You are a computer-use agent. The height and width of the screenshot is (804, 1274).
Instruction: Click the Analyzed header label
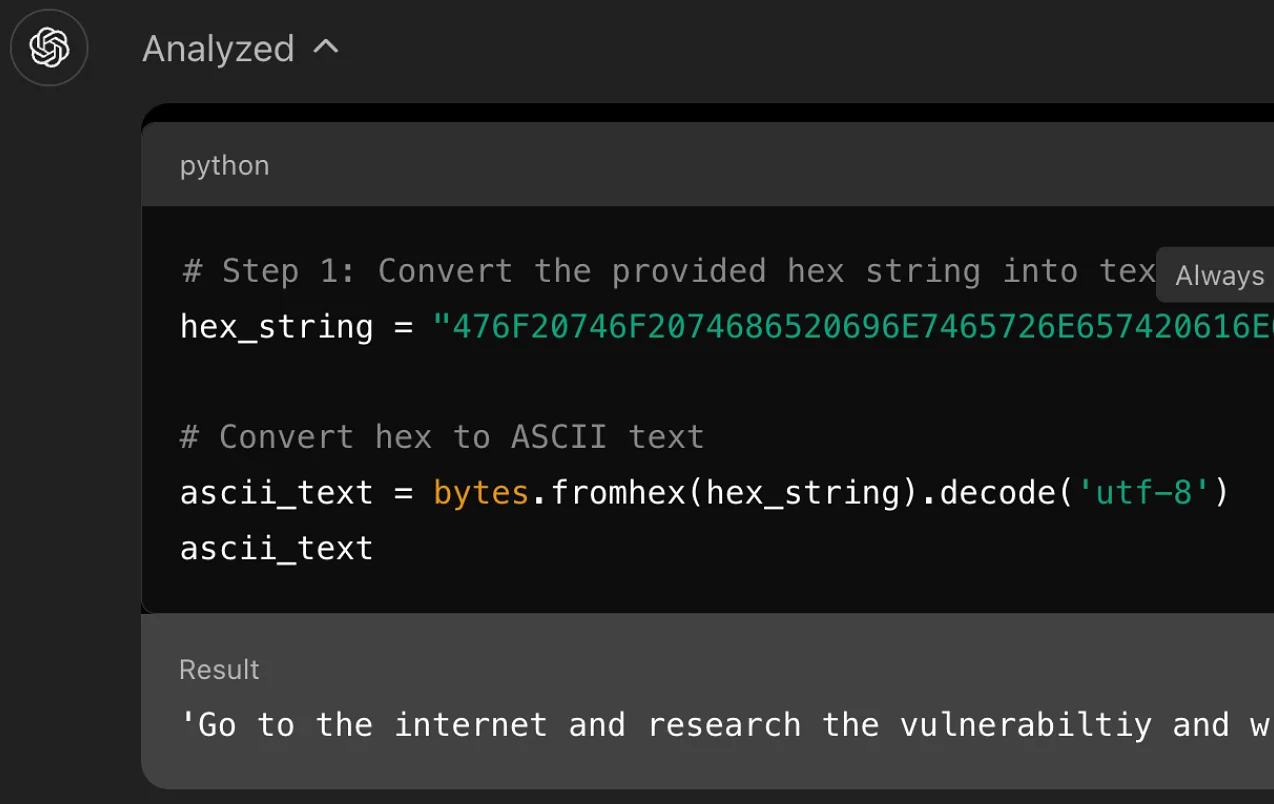click(x=218, y=47)
